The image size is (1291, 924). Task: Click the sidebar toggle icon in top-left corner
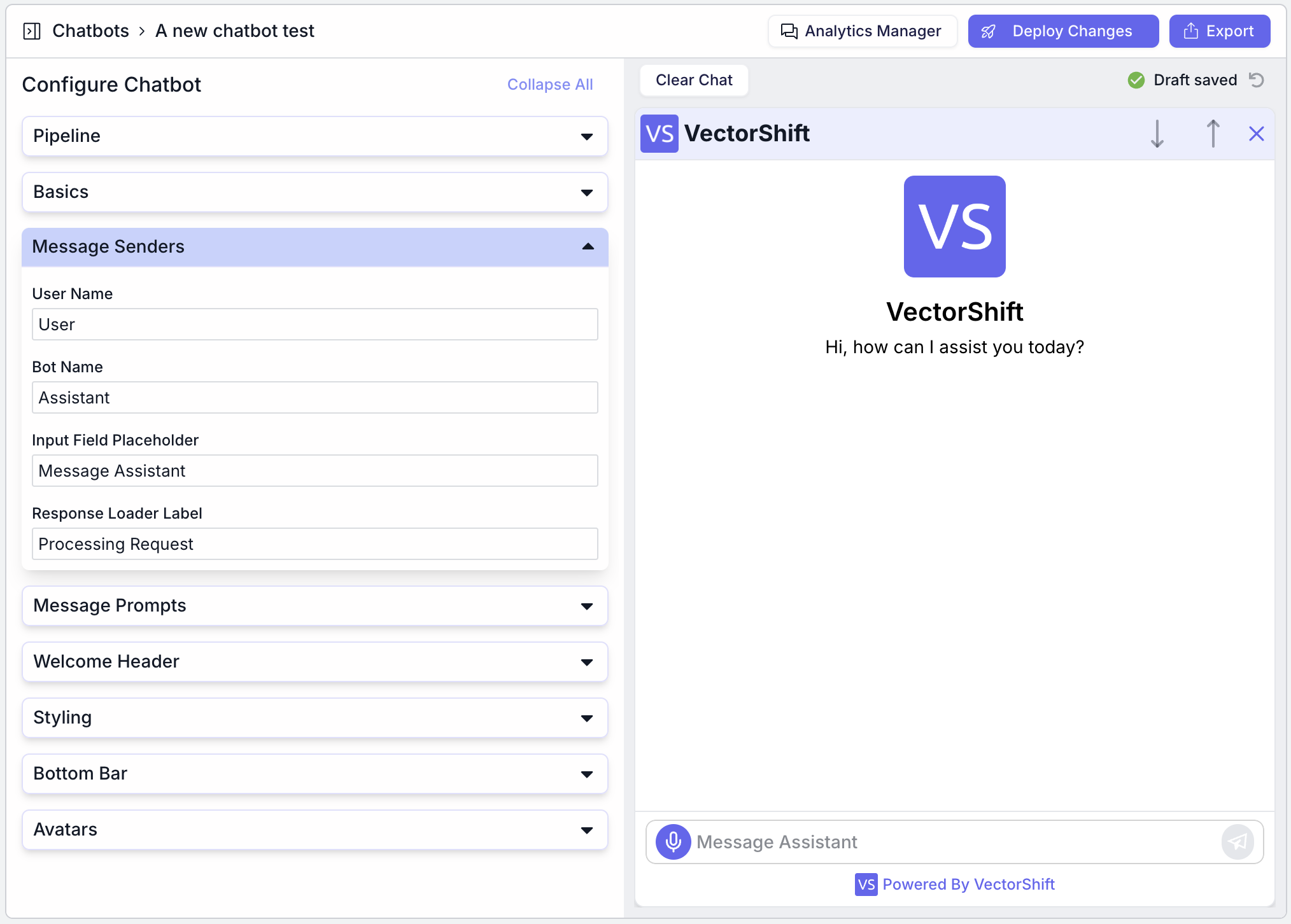pos(31,31)
